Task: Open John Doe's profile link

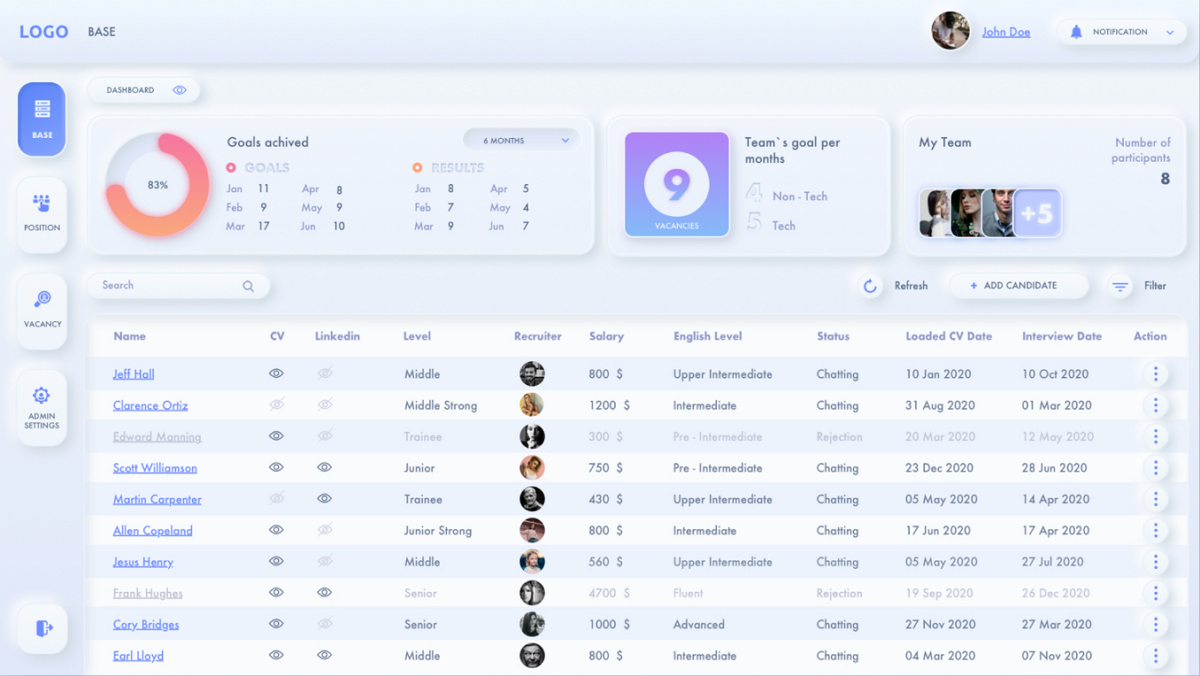Action: point(1006,31)
